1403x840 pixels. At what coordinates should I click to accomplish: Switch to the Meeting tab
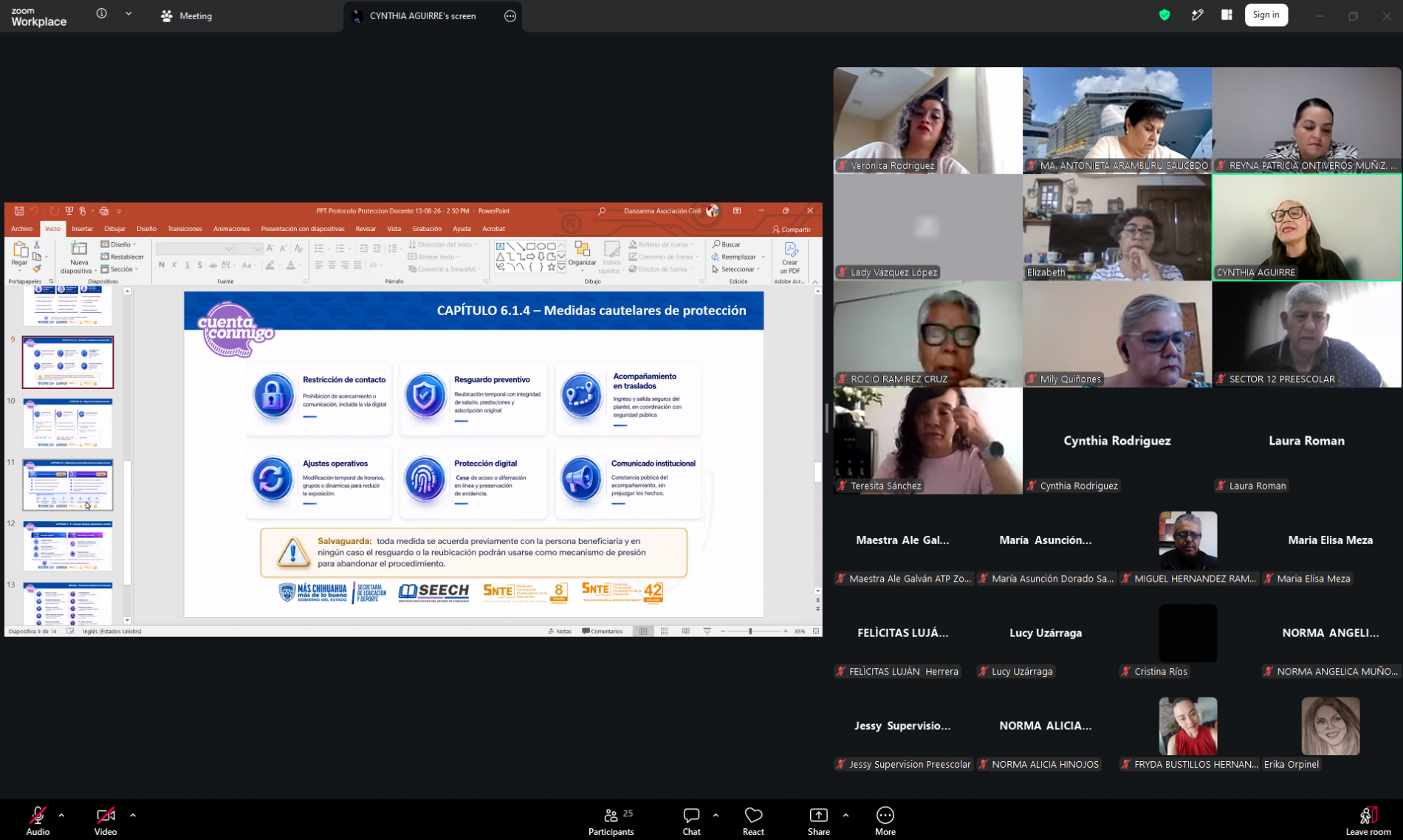187,16
